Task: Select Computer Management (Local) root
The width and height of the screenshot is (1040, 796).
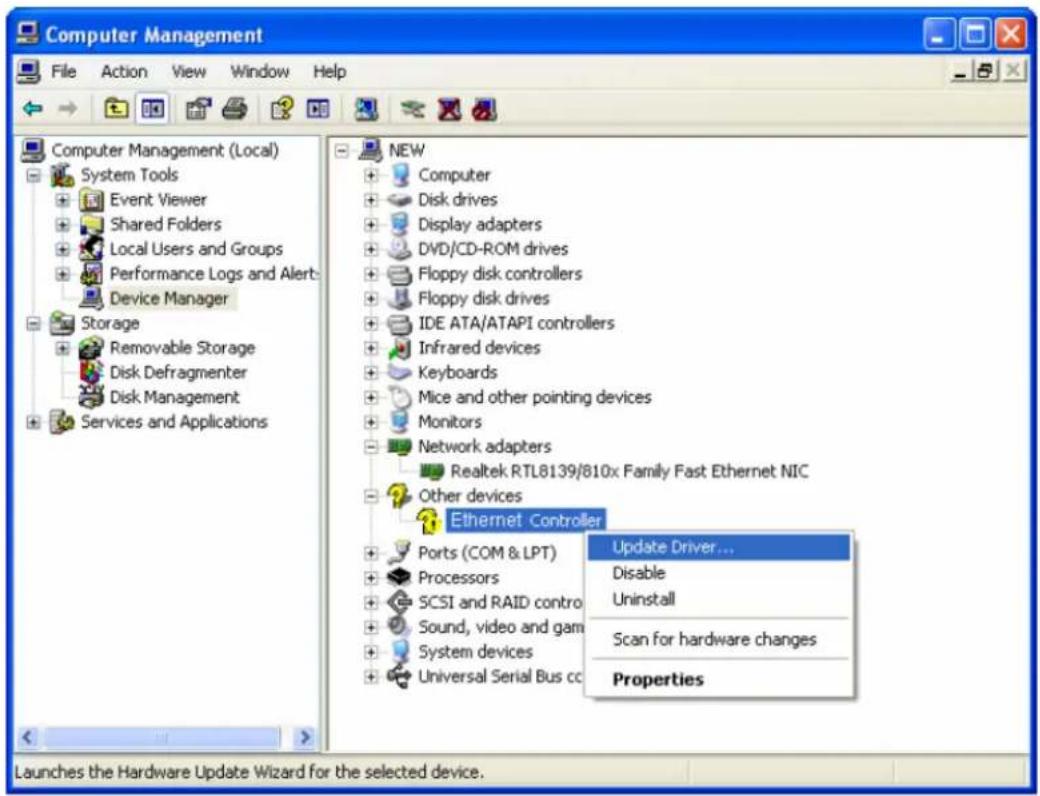Action: pos(164,151)
